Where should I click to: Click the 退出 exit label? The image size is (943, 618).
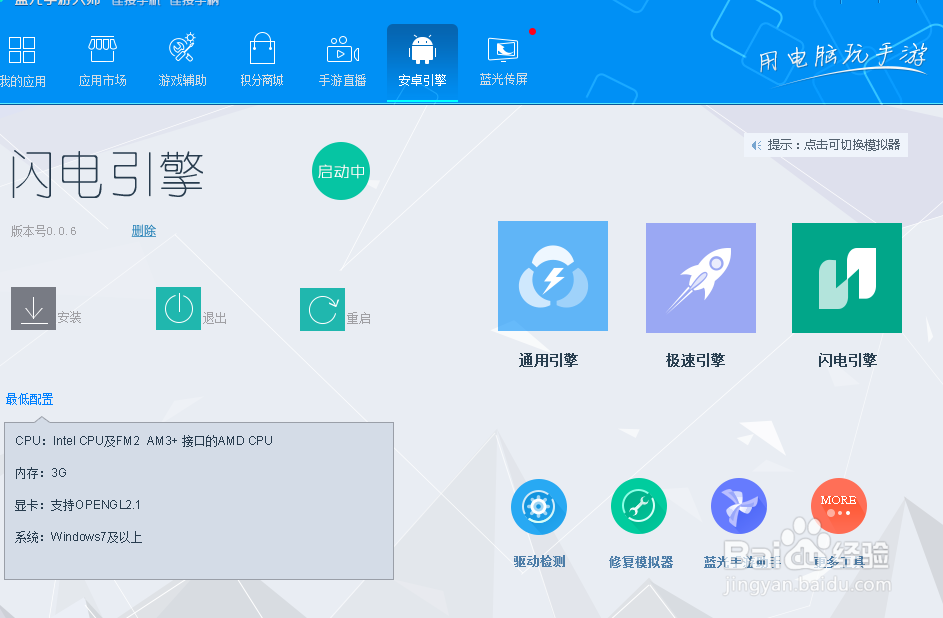coord(215,318)
